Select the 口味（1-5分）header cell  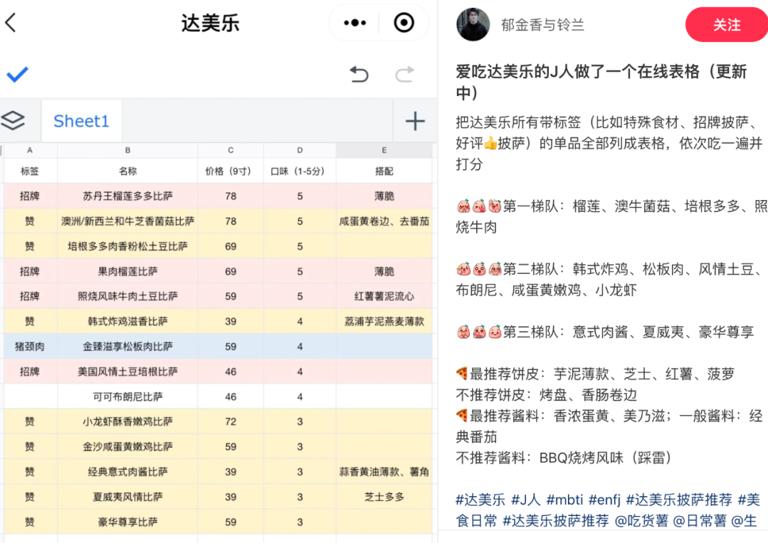(x=300, y=171)
